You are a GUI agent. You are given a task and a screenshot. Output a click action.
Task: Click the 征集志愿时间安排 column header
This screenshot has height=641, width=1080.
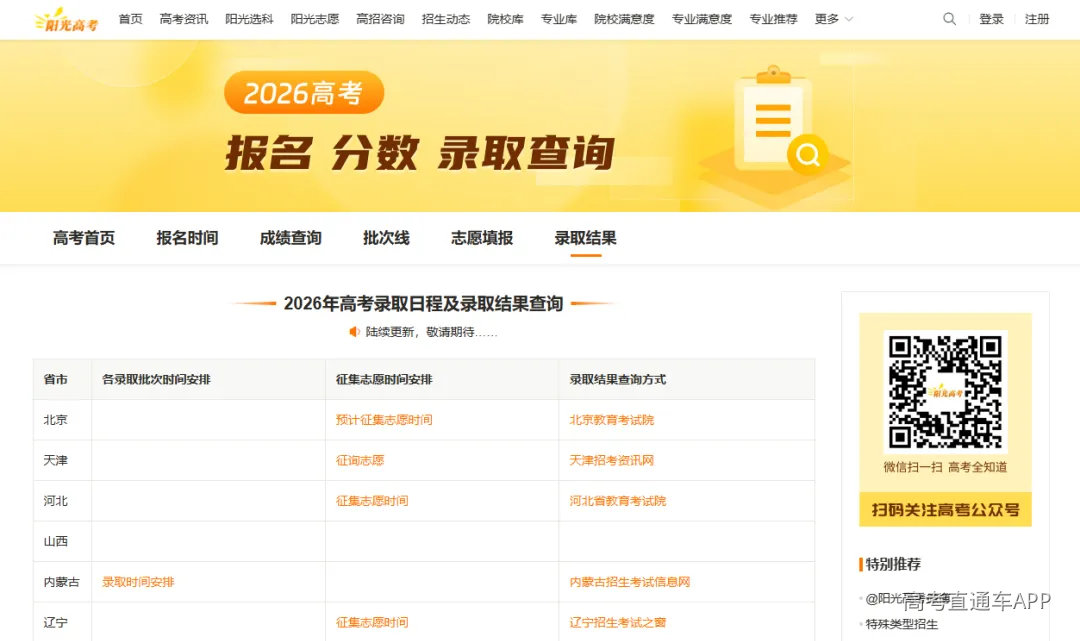tap(384, 379)
